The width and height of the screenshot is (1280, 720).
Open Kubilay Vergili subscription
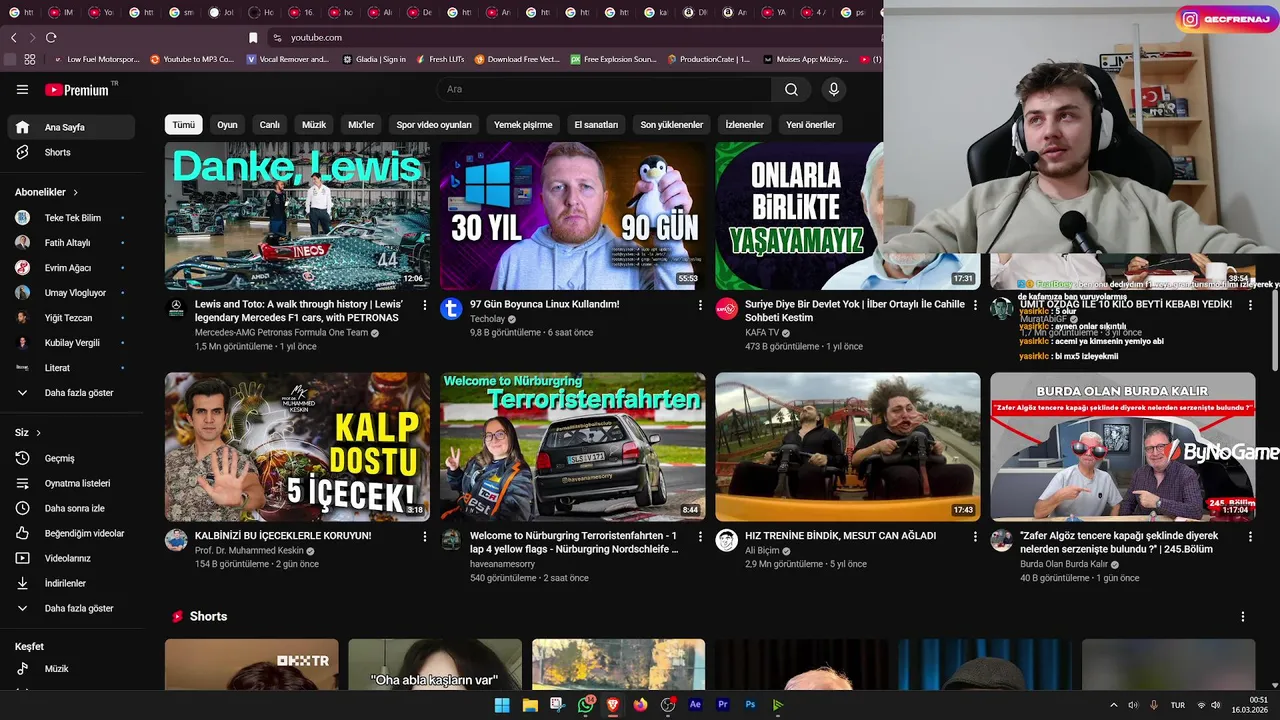71,342
